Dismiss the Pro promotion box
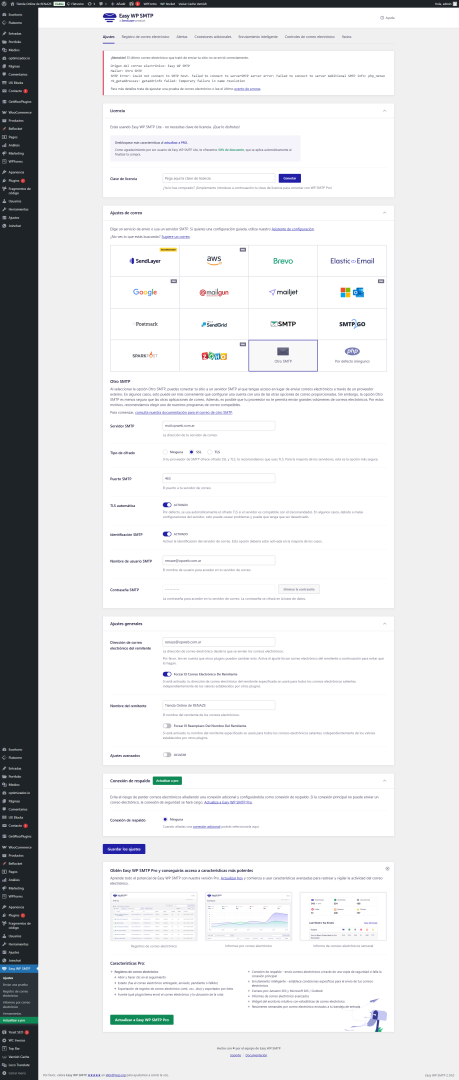This screenshot has height=1080, width=459. [x=387, y=869]
